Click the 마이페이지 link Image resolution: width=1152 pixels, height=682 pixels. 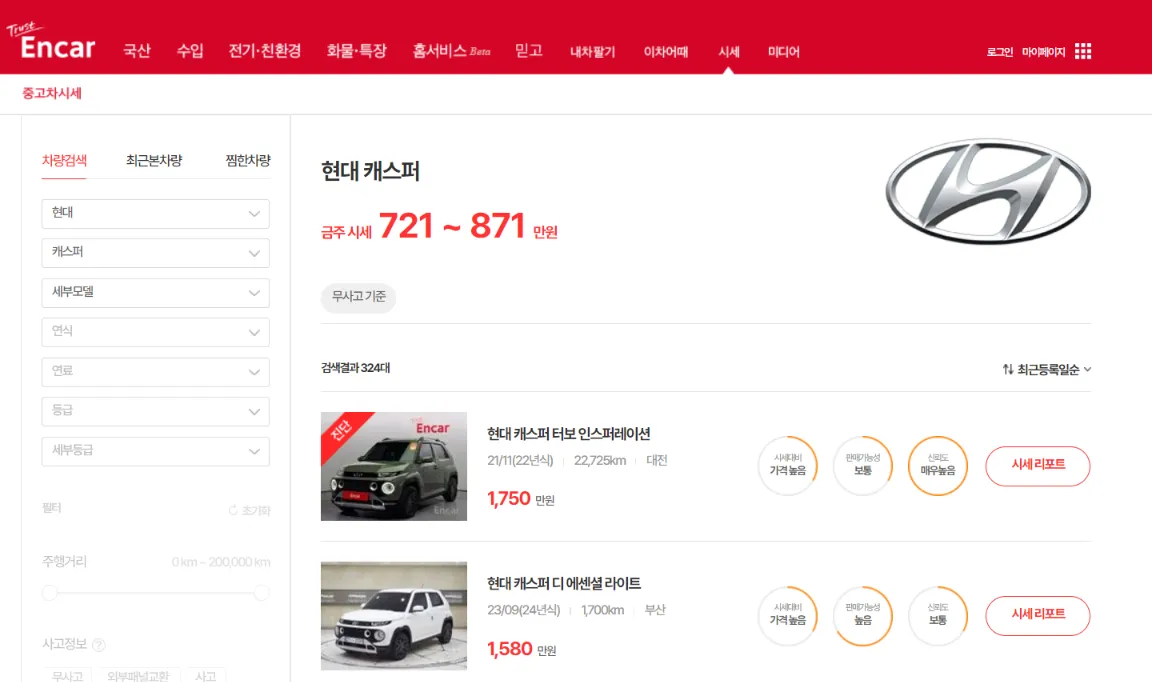(x=1043, y=51)
